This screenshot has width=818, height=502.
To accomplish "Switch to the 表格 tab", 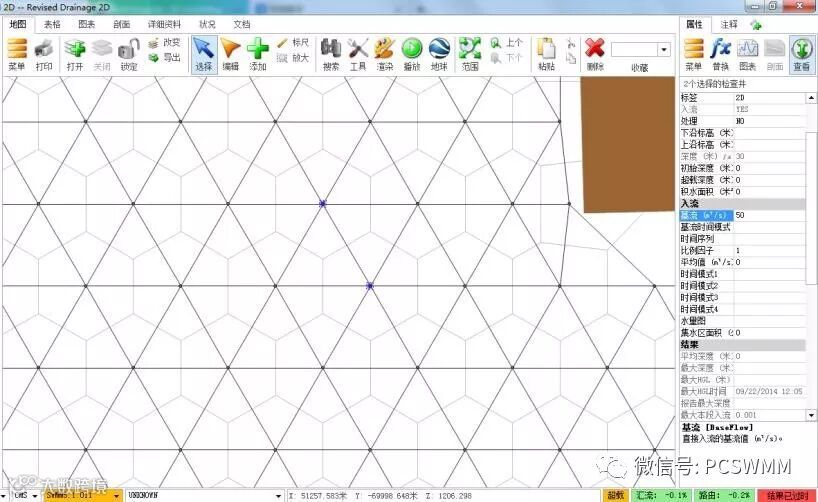I will 52,24.
